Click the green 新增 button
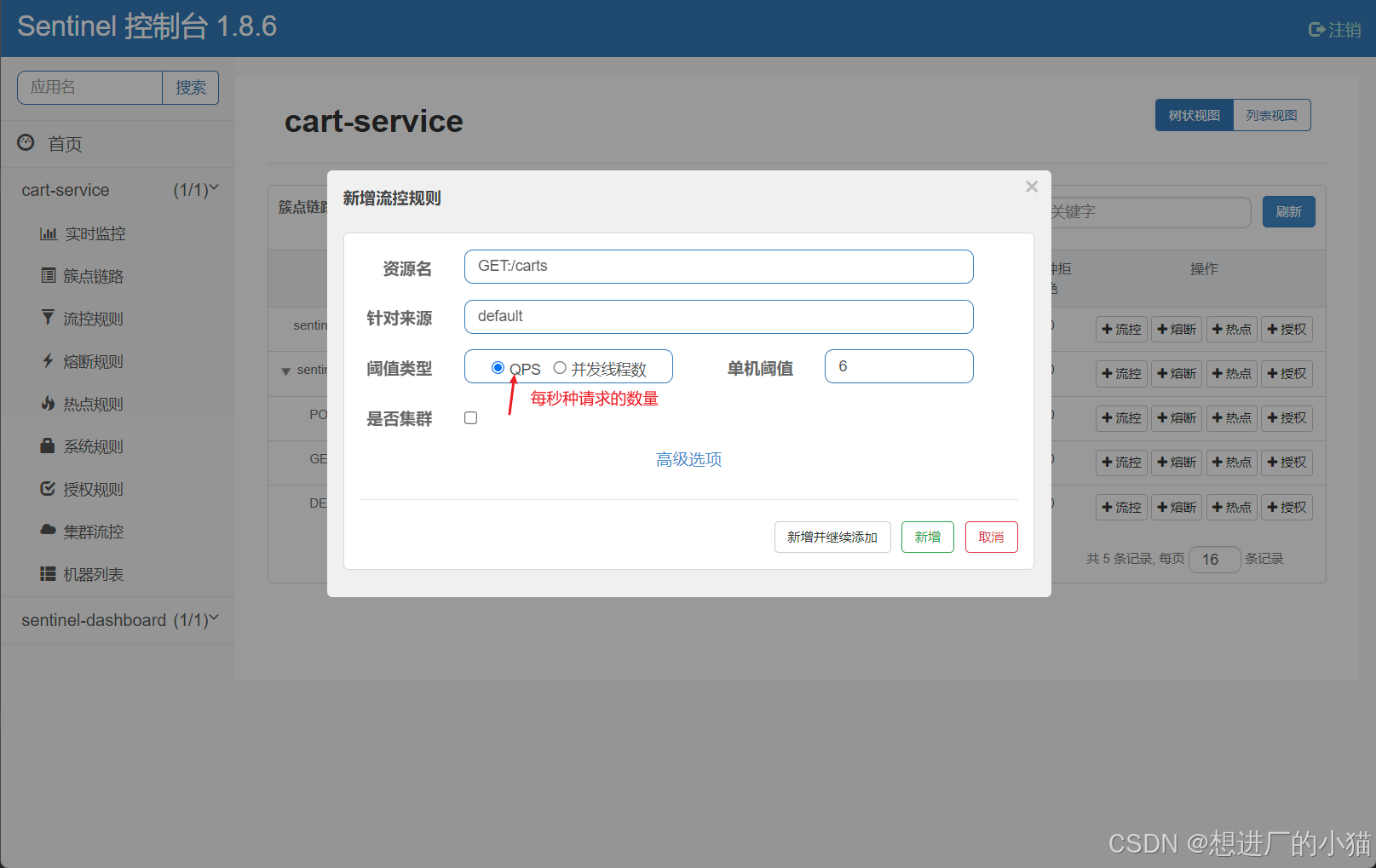The width and height of the screenshot is (1376, 868). pyautogui.click(x=928, y=537)
